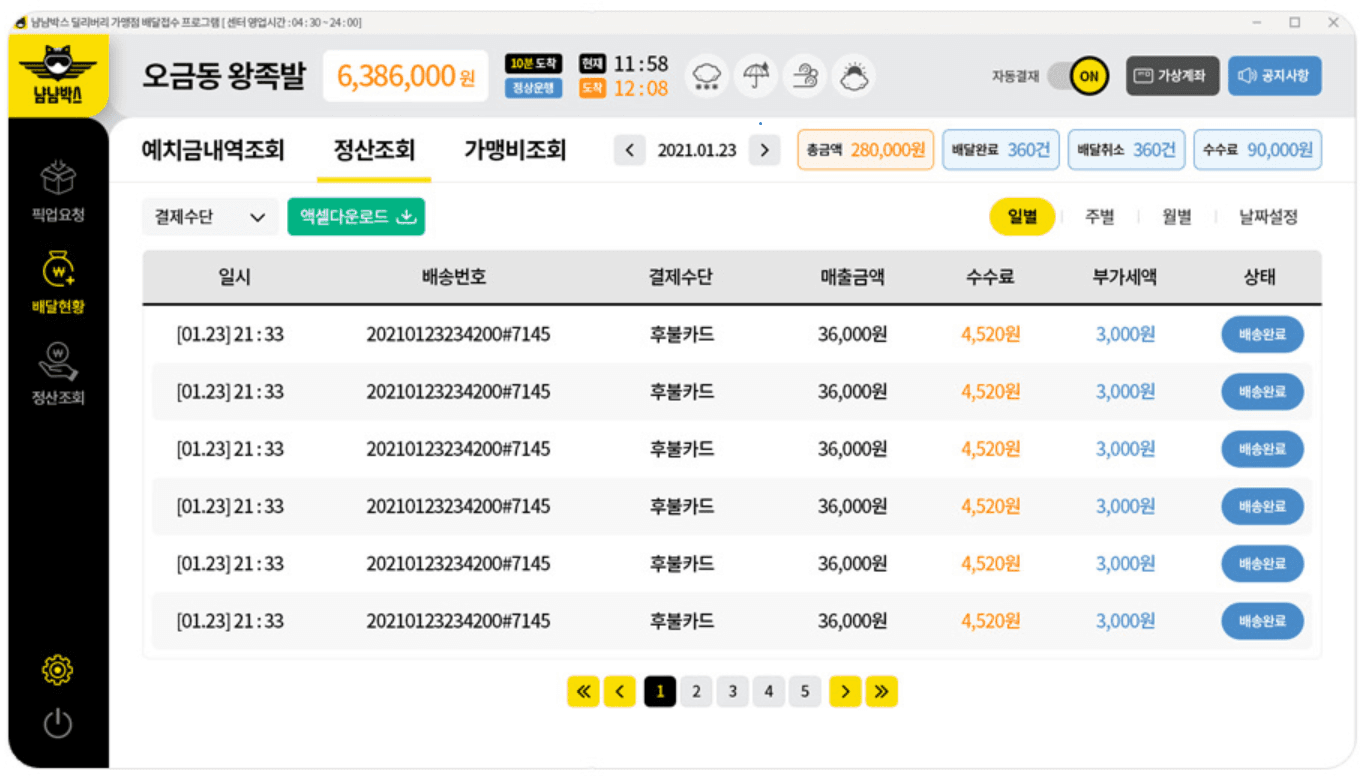The height and width of the screenshot is (776, 1365).
Task: Click the power icon in the sidebar
Action: 58,723
